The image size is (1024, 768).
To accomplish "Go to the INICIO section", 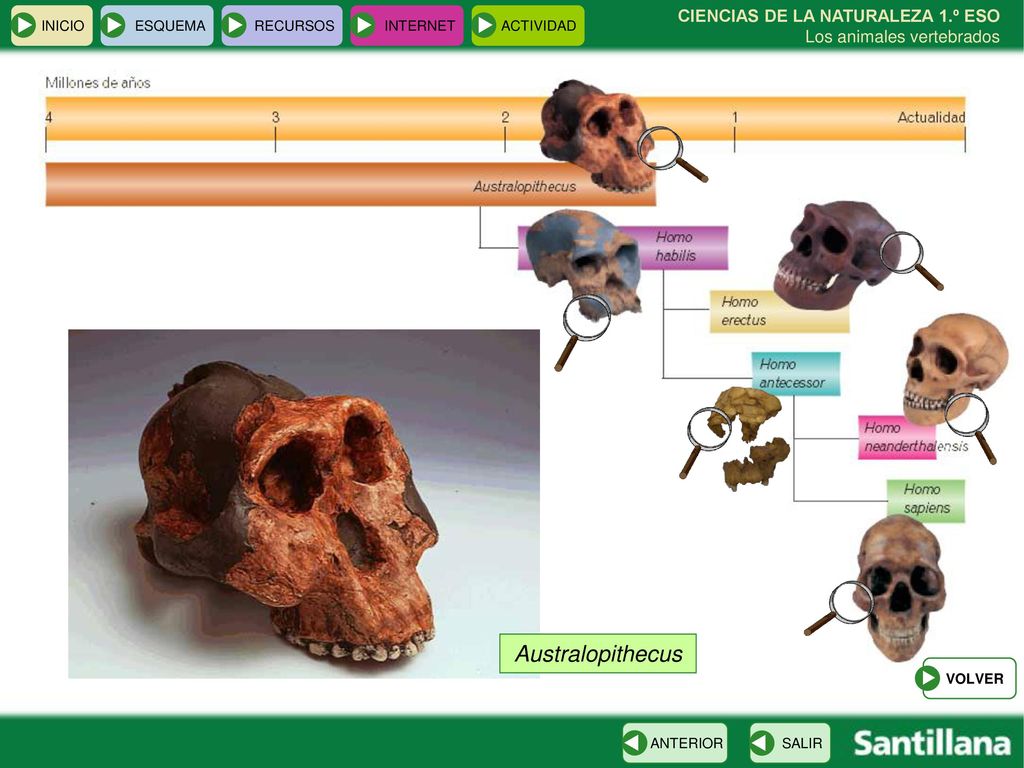I will [x=52, y=25].
